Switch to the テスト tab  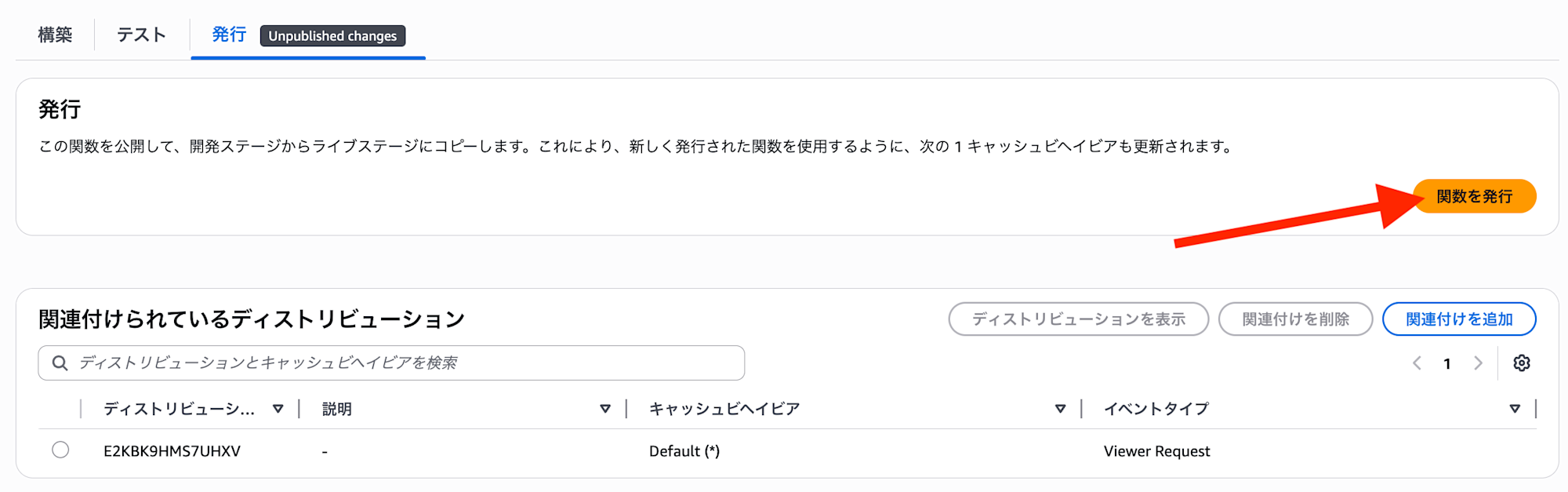point(141,35)
